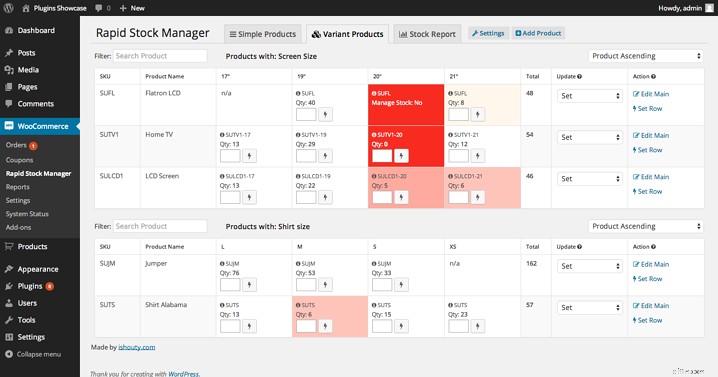
Task: Click Set Row for LCD Screen
Action: (x=647, y=191)
